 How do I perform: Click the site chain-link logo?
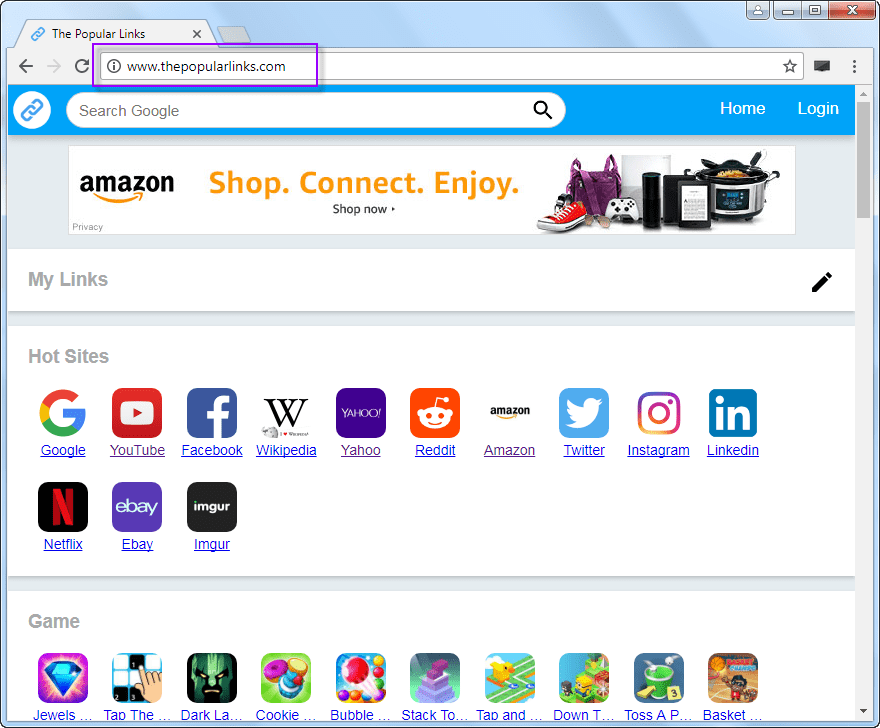click(x=32, y=110)
